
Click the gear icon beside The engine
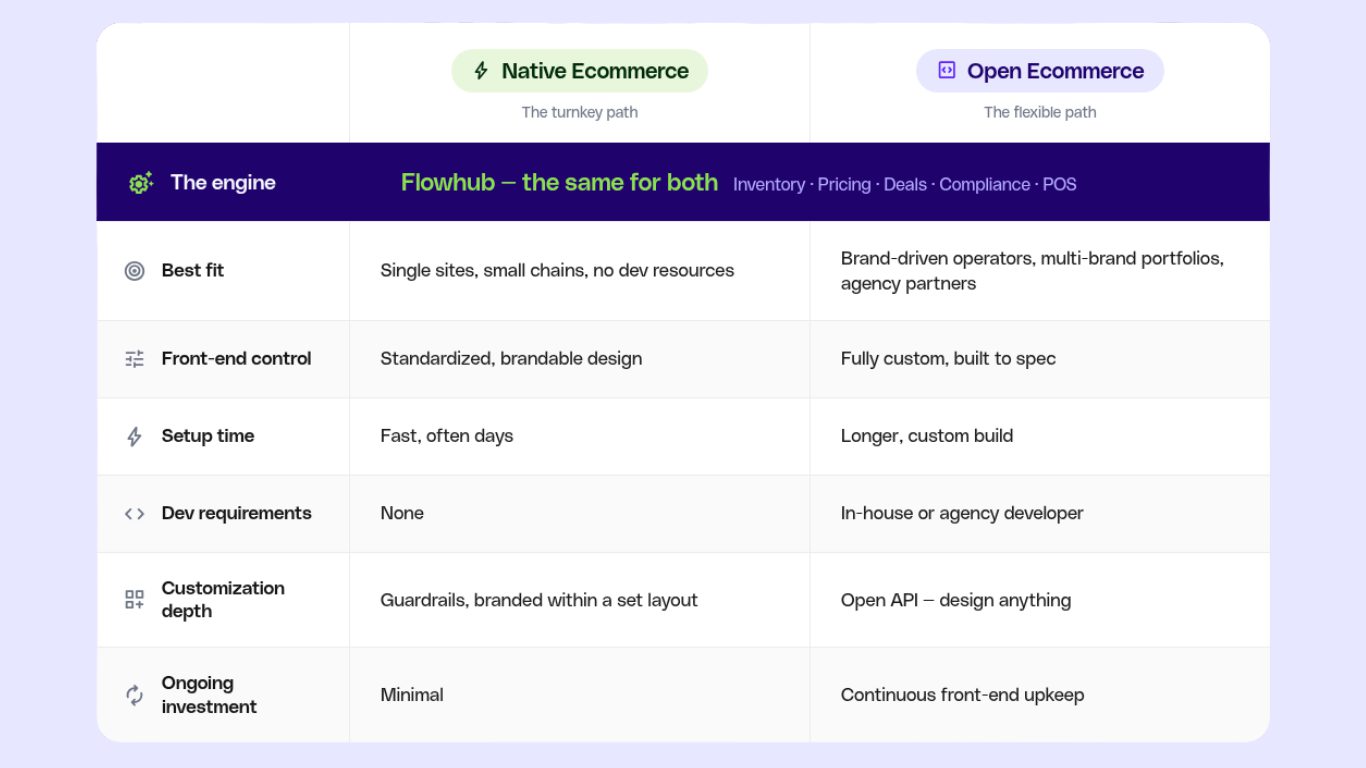click(x=140, y=183)
